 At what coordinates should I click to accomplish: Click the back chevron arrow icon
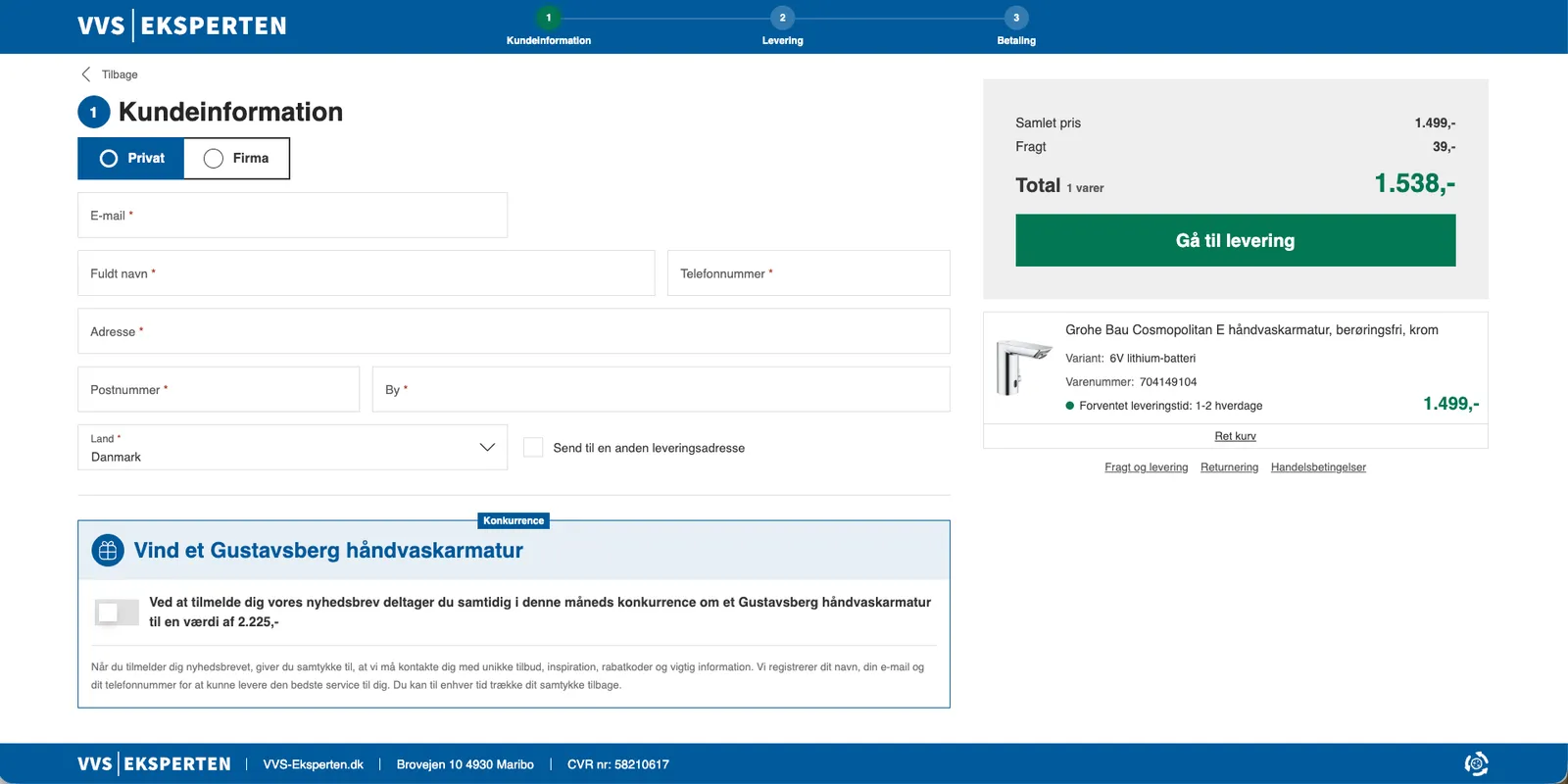tap(86, 74)
